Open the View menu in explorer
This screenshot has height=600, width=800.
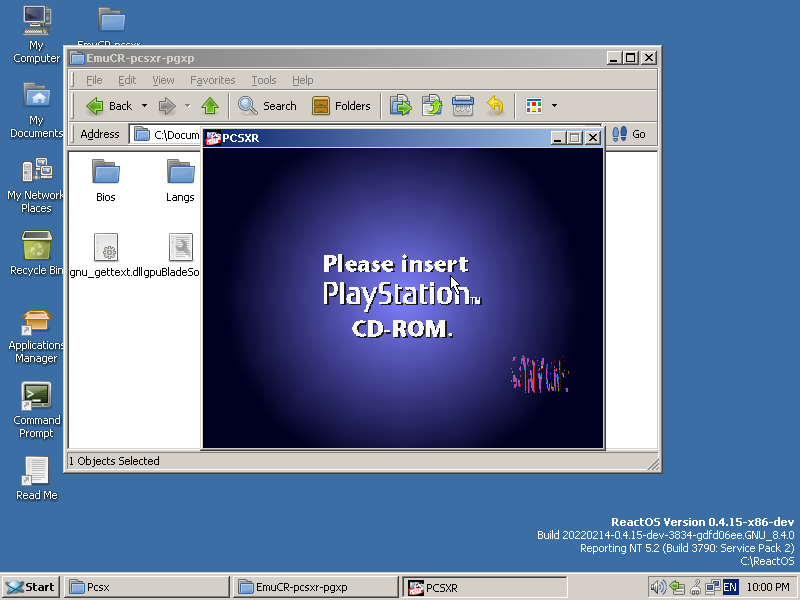coord(163,80)
